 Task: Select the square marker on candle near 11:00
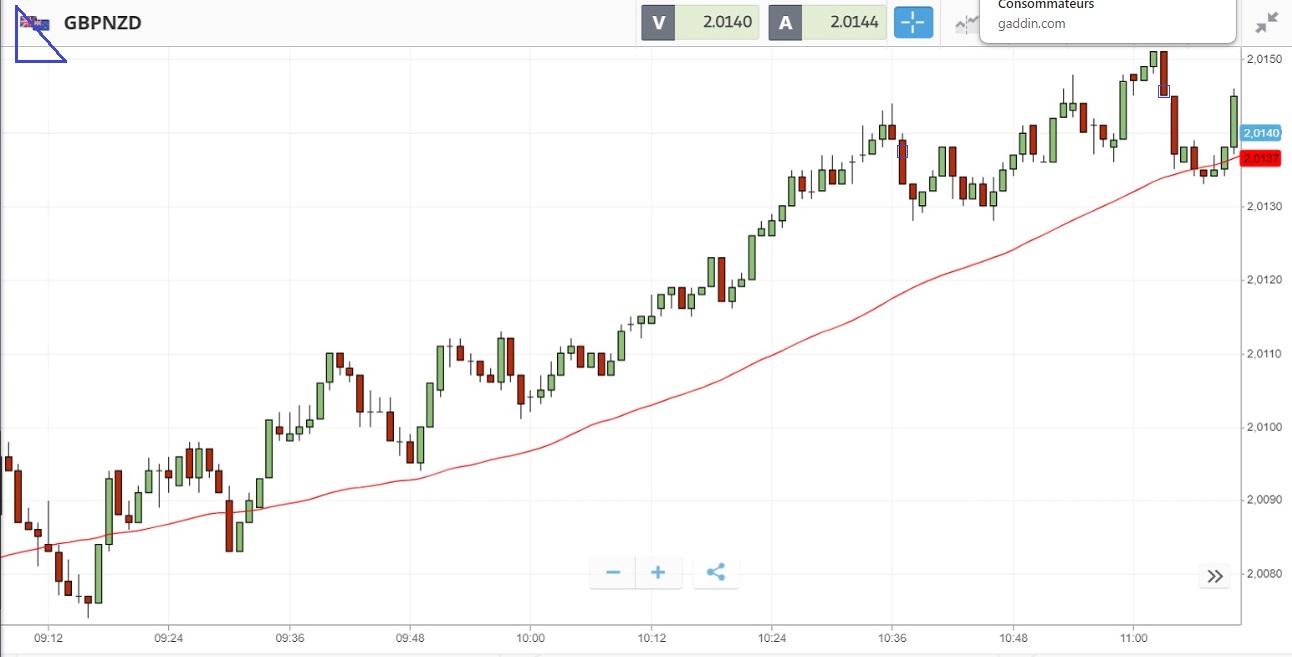click(x=1163, y=91)
